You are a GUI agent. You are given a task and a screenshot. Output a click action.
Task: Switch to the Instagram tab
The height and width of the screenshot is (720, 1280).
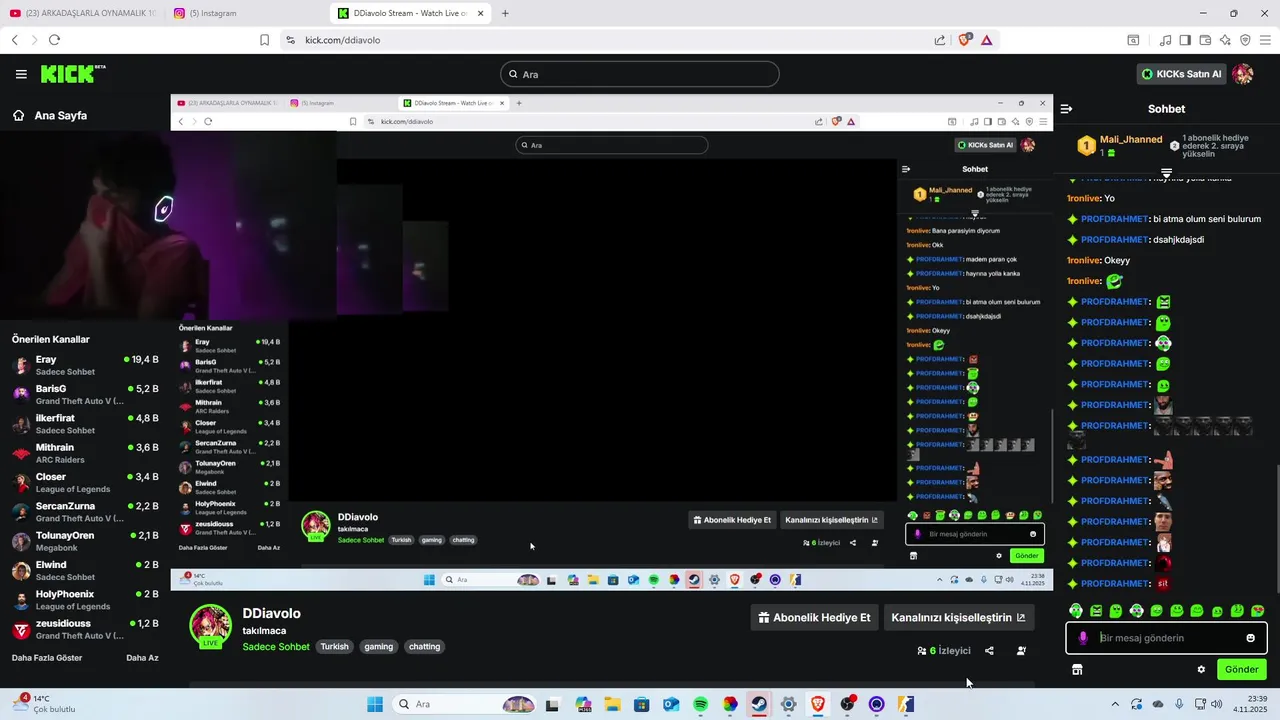(247, 13)
